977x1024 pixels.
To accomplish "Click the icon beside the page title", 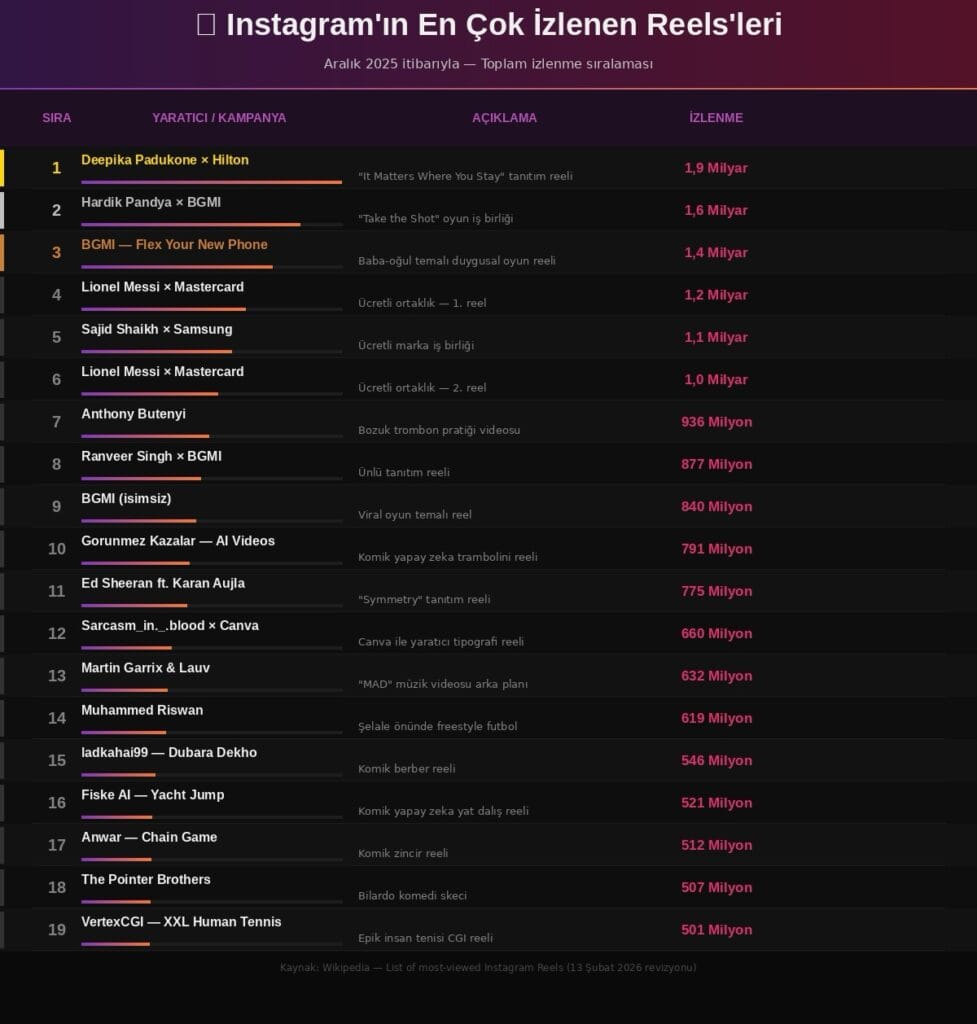I will 206,25.
